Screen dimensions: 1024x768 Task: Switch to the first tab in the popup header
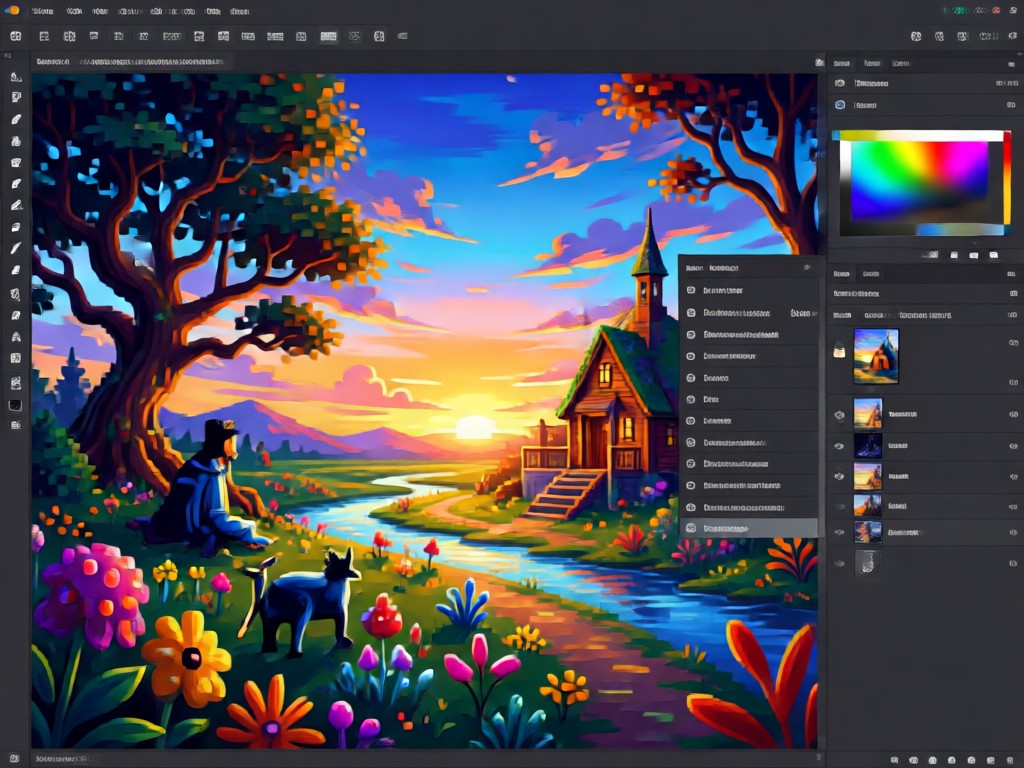(694, 268)
